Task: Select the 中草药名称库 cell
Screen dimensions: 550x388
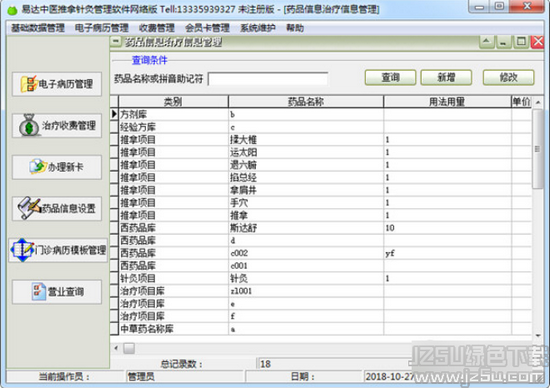Action: [x=173, y=329]
